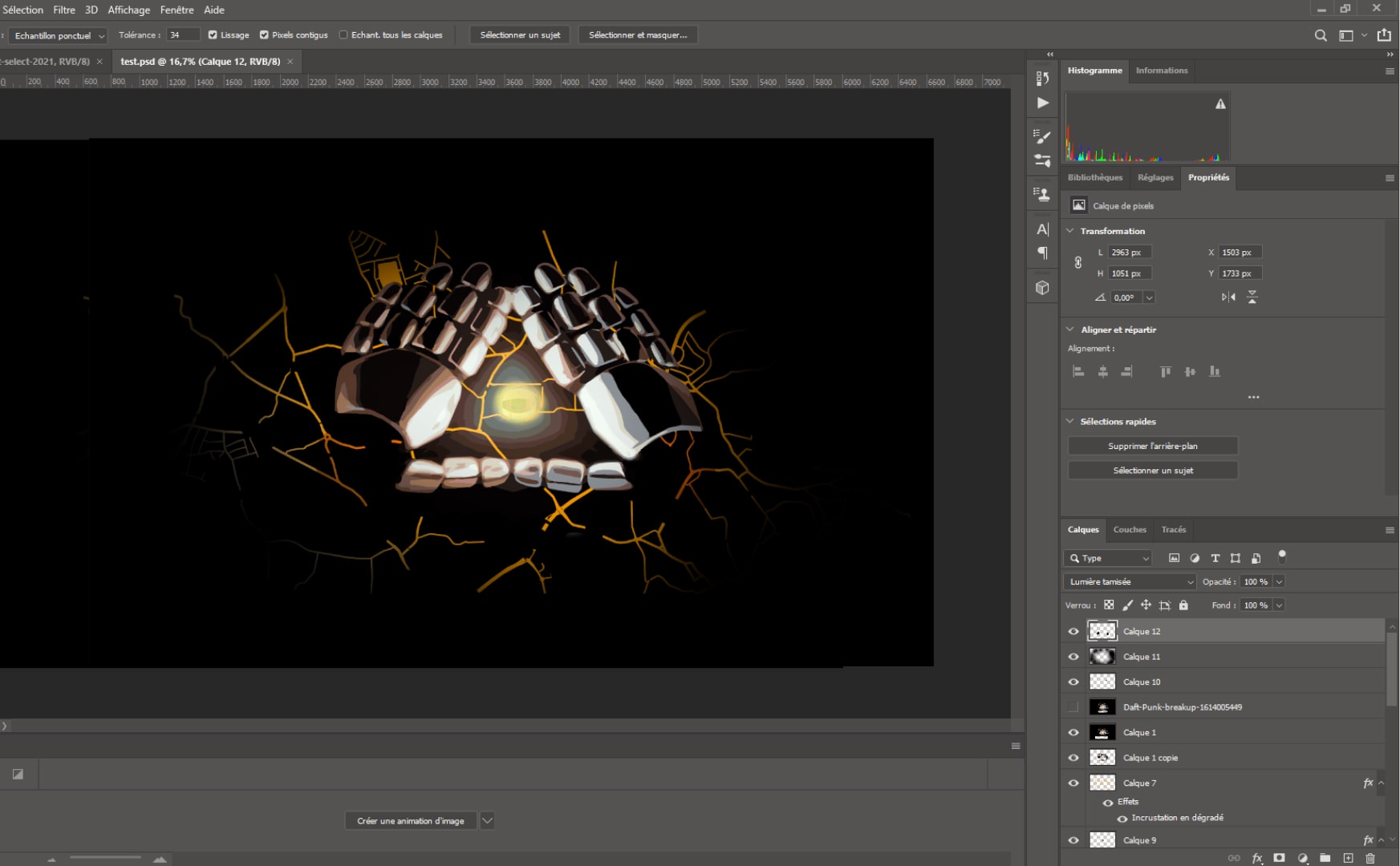Screen dimensions: 1400x866
Task: Flip the layer vertically
Action: (1252, 297)
